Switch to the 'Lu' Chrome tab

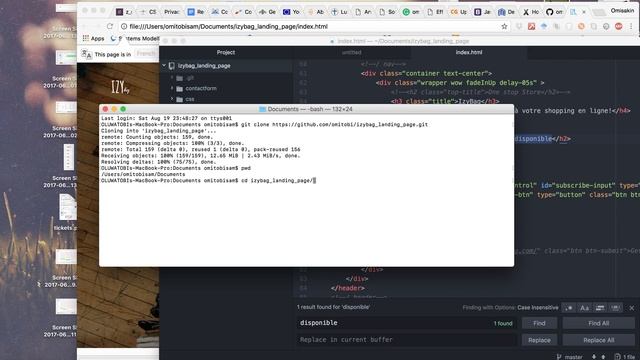(x=339, y=12)
